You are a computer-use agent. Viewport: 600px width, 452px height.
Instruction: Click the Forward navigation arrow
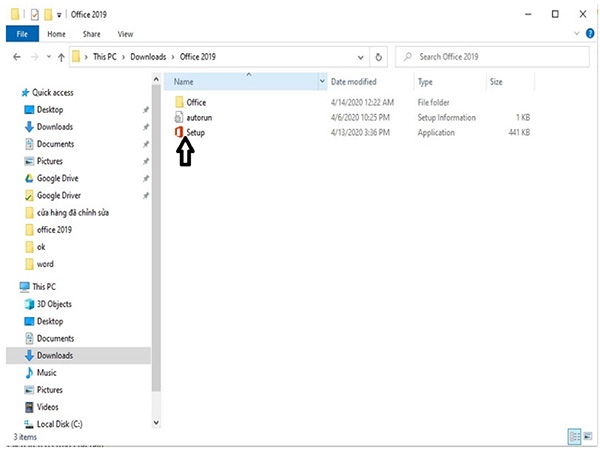tap(34, 57)
